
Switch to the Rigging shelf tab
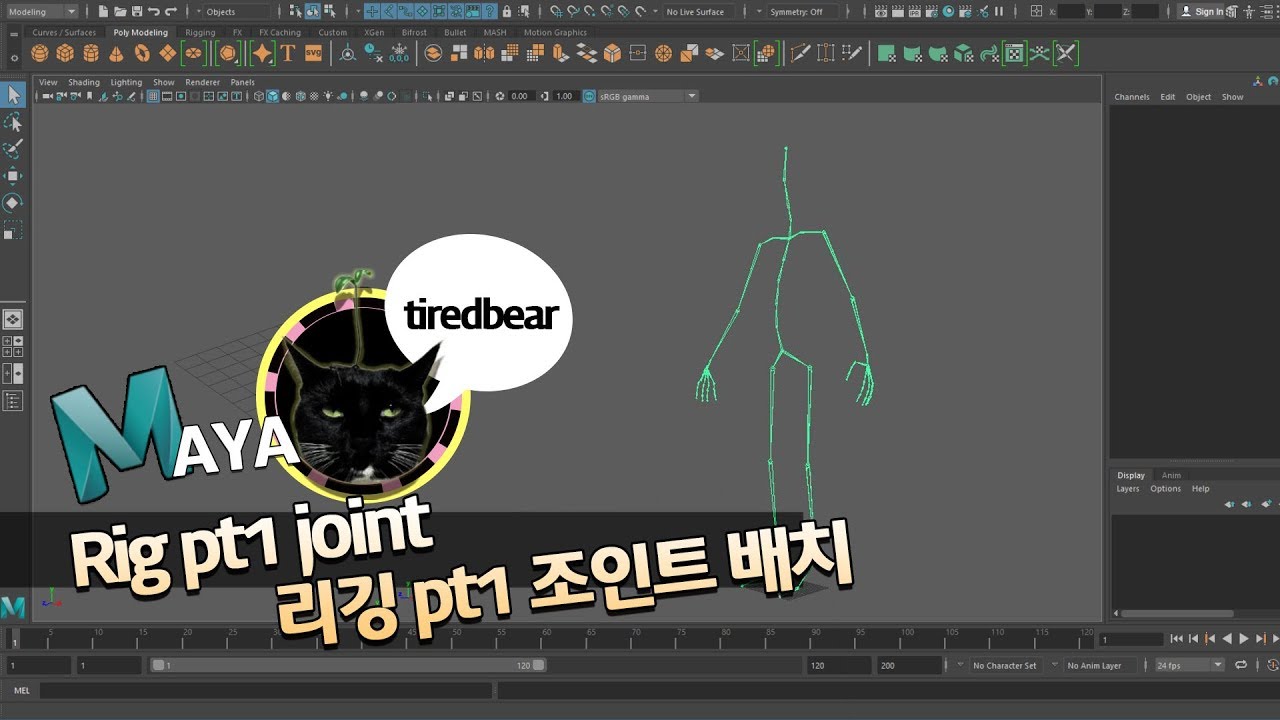[200, 32]
